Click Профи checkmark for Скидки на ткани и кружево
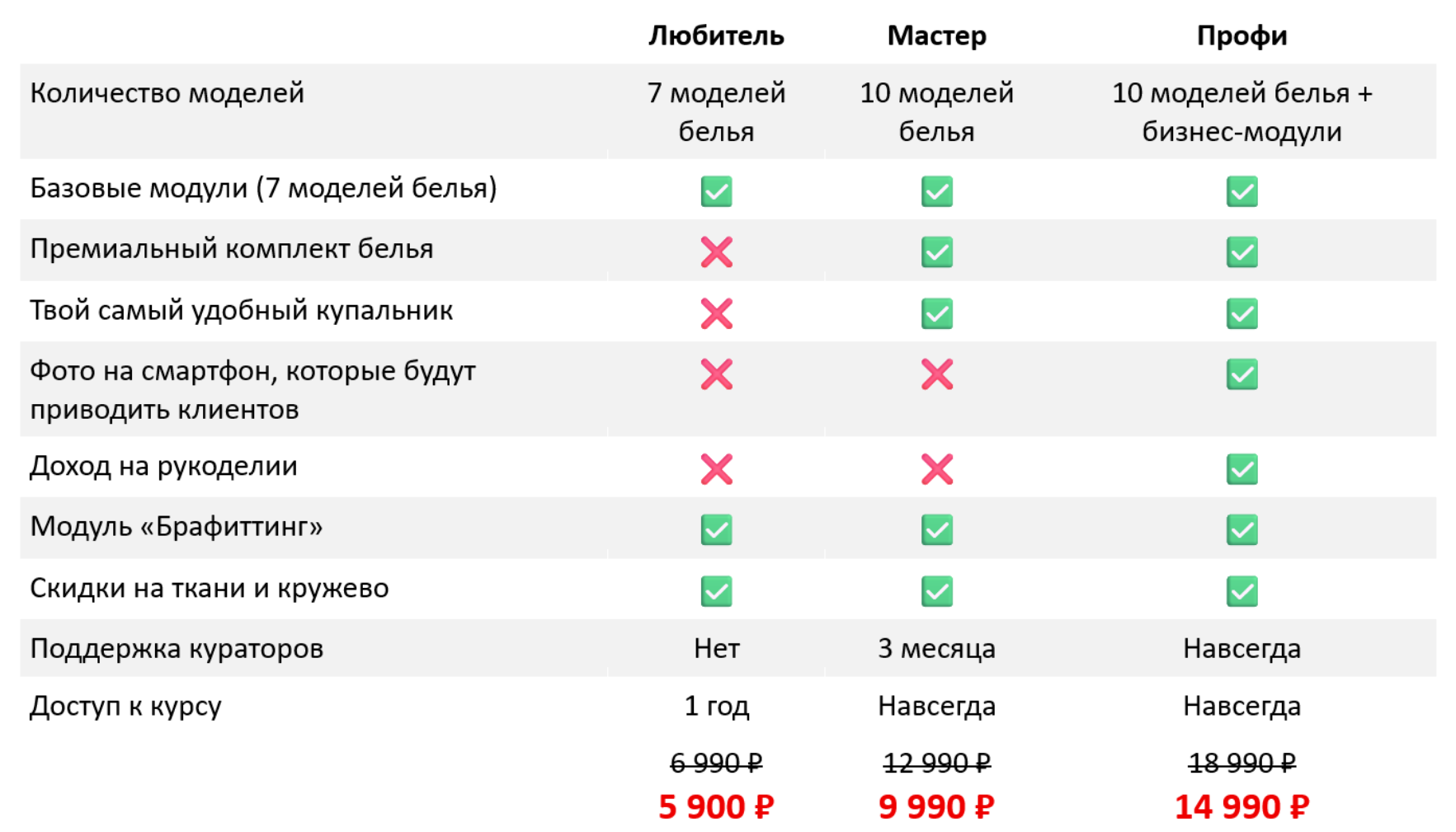1456x832 pixels. [x=1242, y=590]
